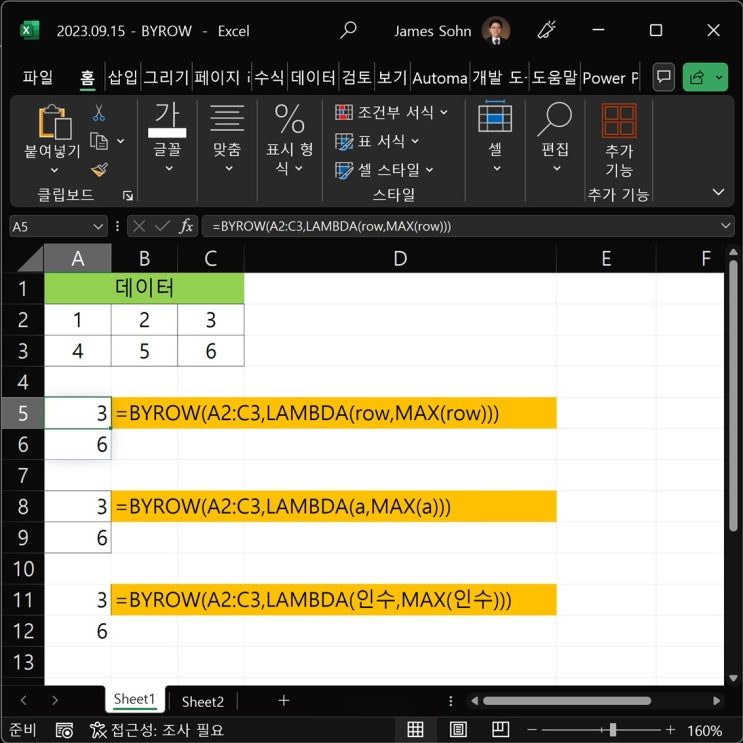Switch to the 보기 View tab
Image resolution: width=743 pixels, height=743 pixels.
(x=392, y=77)
